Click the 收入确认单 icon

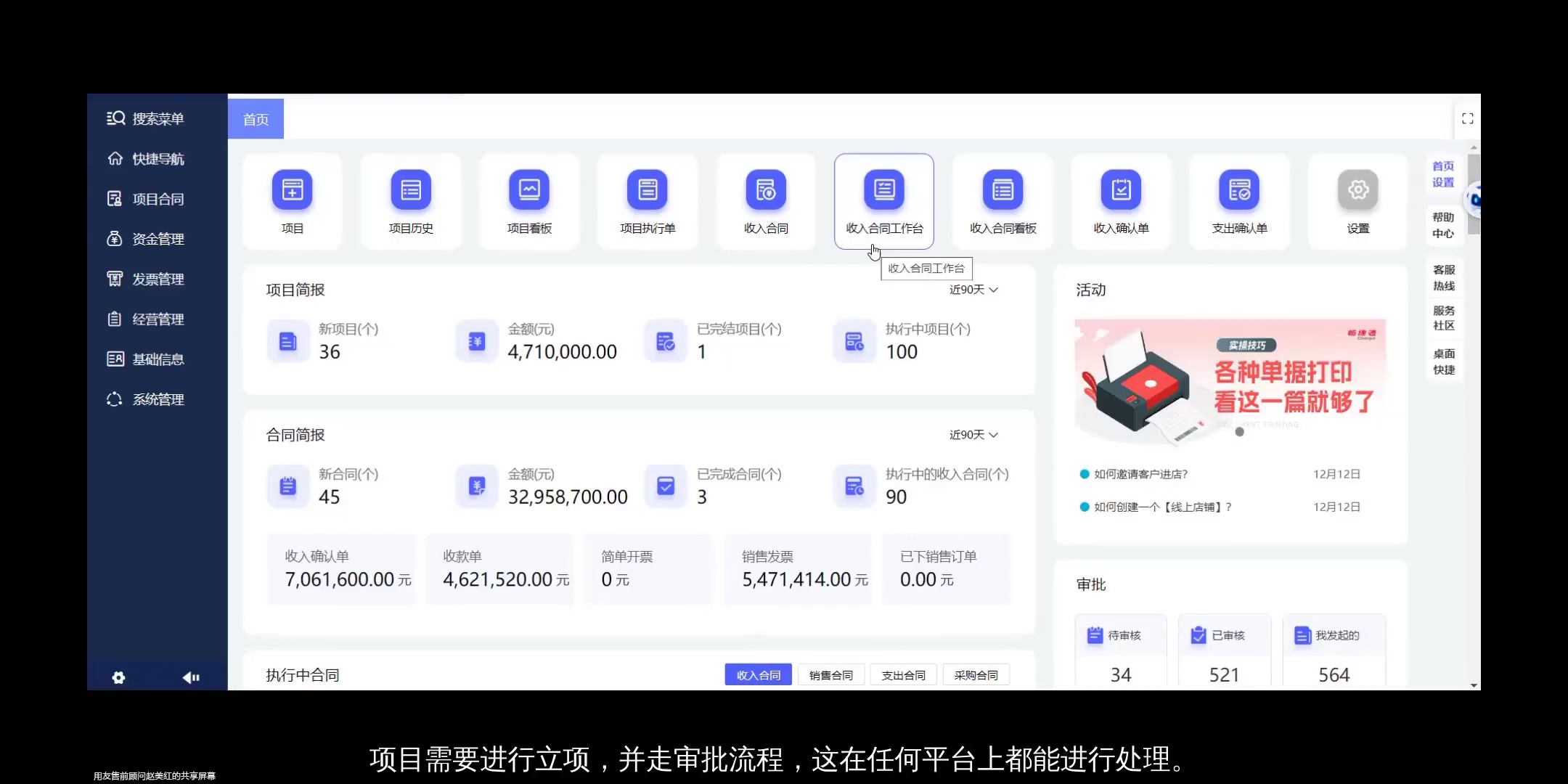1120,201
